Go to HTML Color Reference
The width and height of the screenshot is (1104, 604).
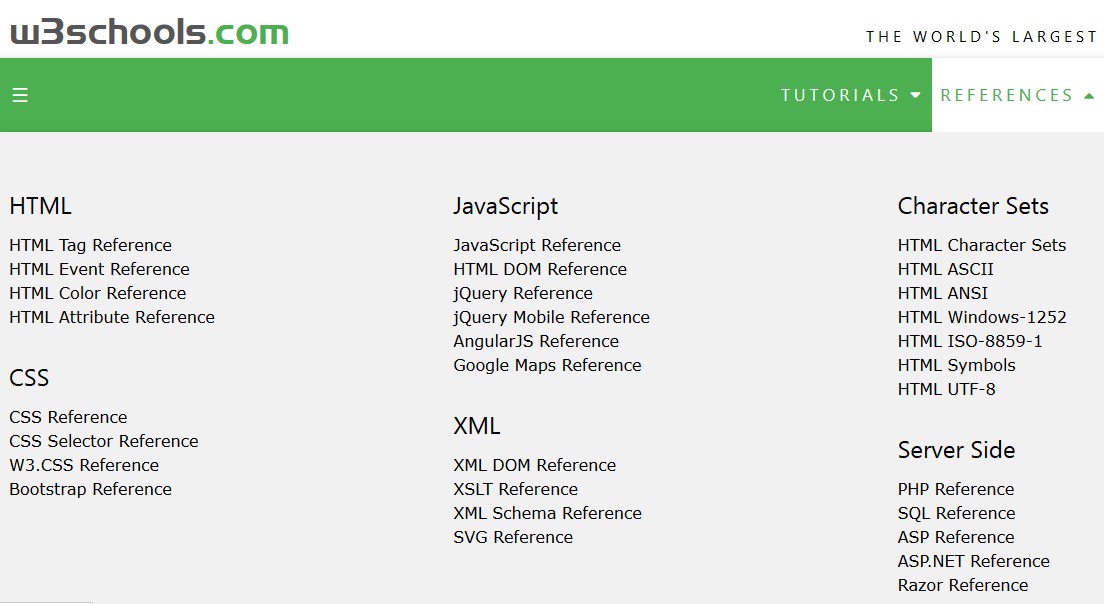(x=97, y=293)
